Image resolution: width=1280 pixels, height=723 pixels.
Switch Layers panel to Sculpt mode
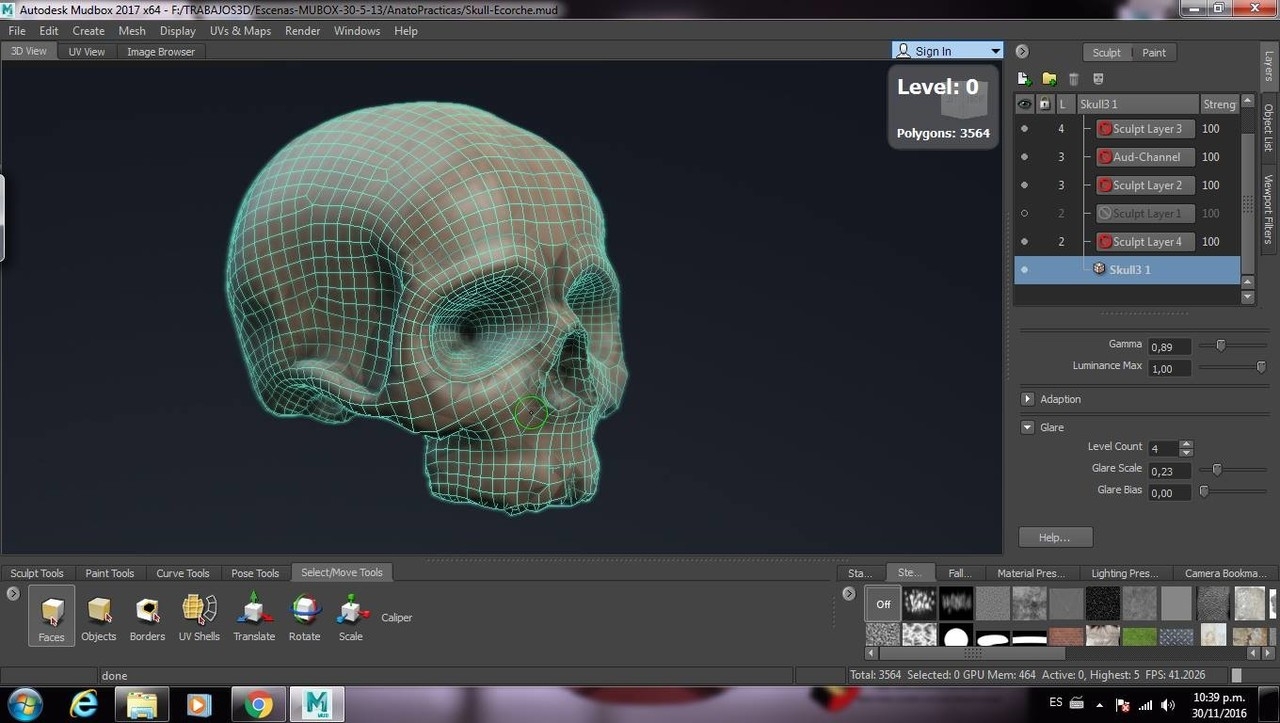pos(1106,52)
